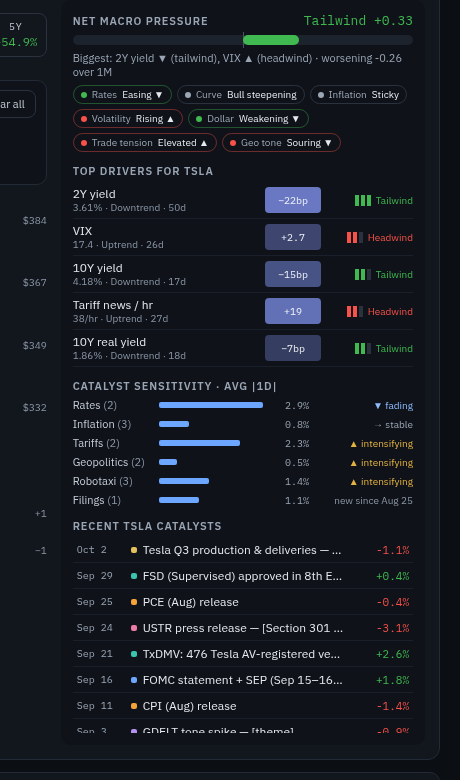Open the Sep 25 PCE (Aug) release
This screenshot has width=460, height=780.
243,602
